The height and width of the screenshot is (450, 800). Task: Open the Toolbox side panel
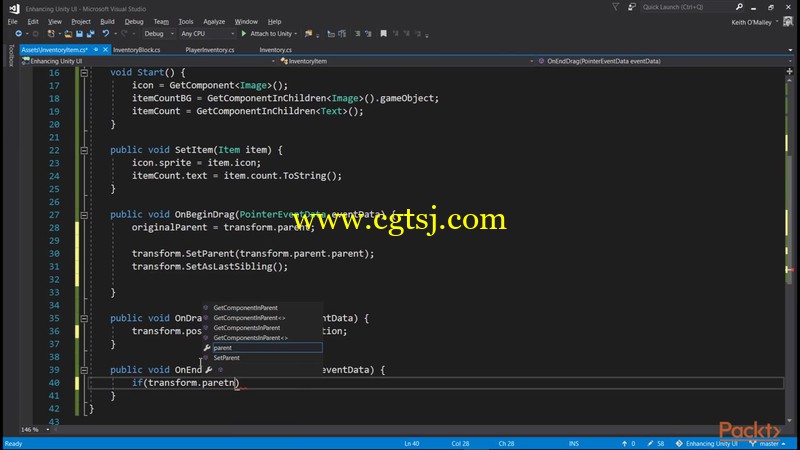(11, 55)
